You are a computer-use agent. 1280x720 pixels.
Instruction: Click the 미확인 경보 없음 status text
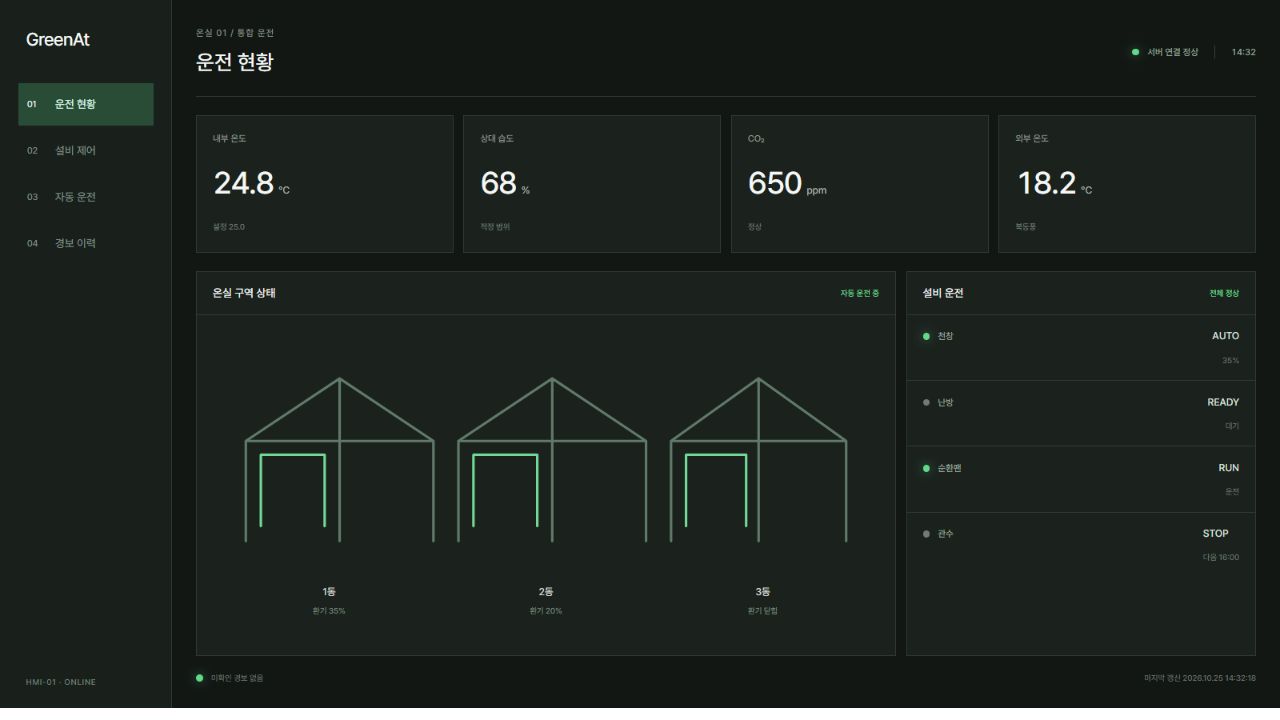(237, 678)
